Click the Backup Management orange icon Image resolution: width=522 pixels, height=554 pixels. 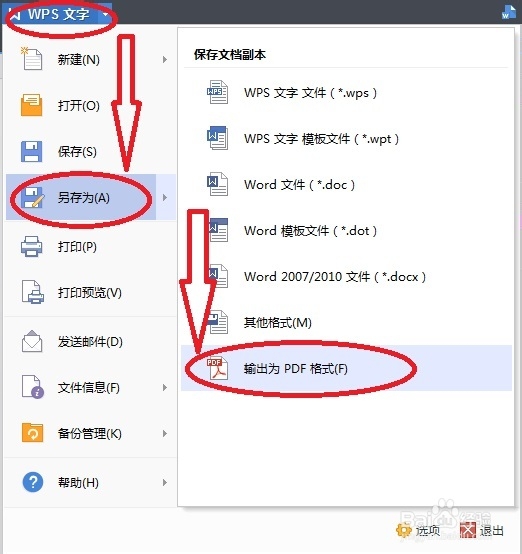(x=32, y=433)
